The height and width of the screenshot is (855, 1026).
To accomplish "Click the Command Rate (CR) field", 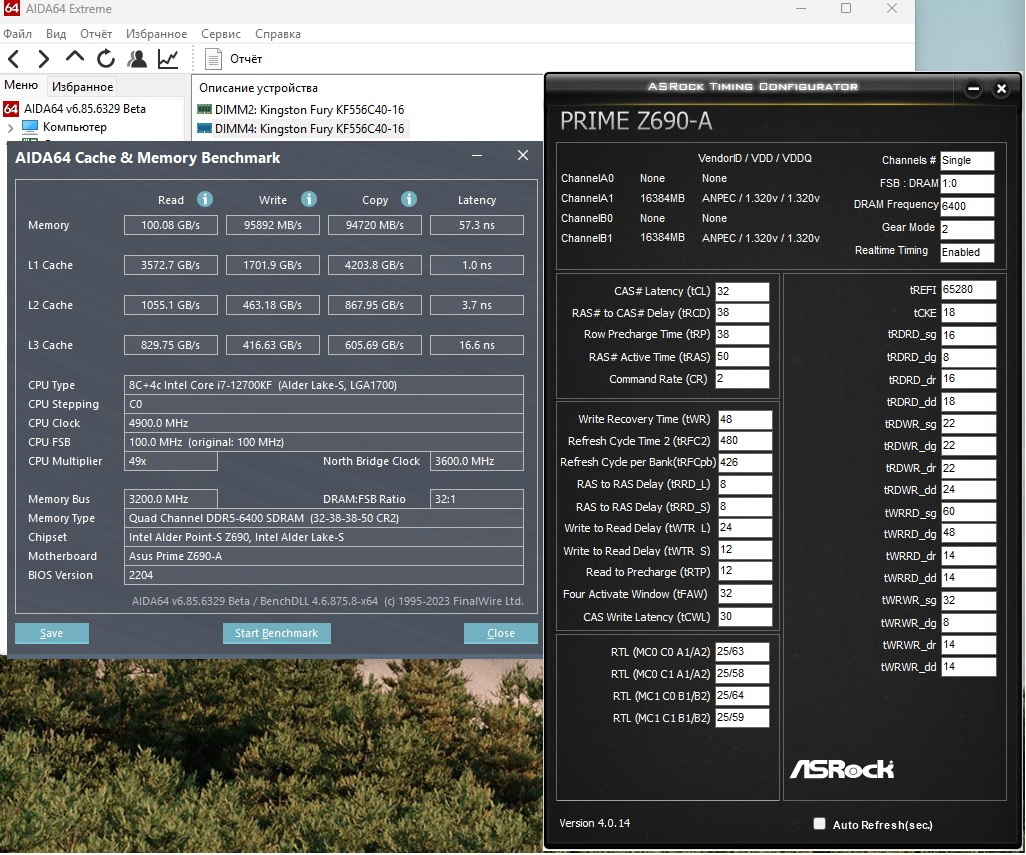I will [x=742, y=379].
